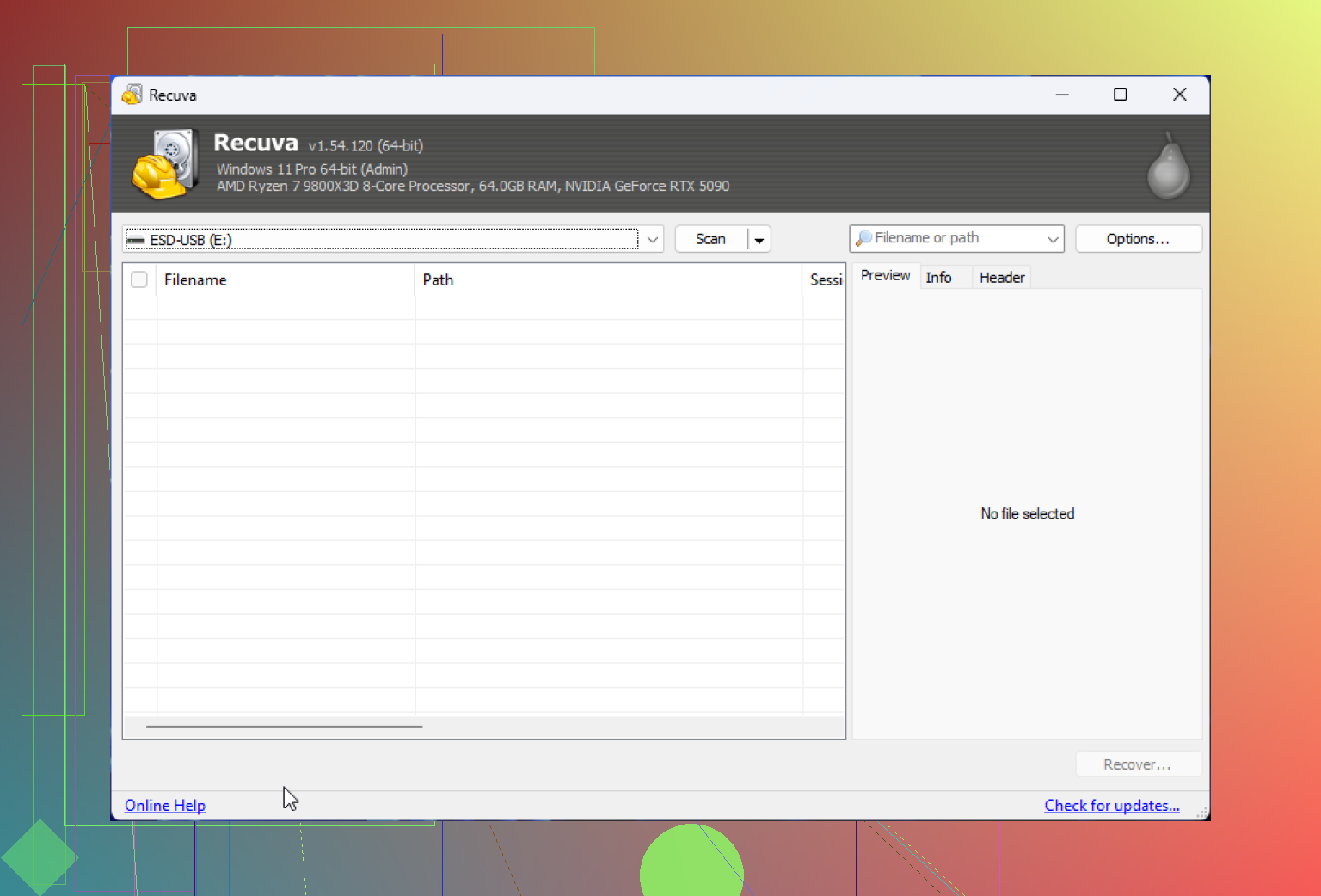Toggle the select-all checkbox above the file list
This screenshot has width=1321, height=896.
tap(138, 279)
